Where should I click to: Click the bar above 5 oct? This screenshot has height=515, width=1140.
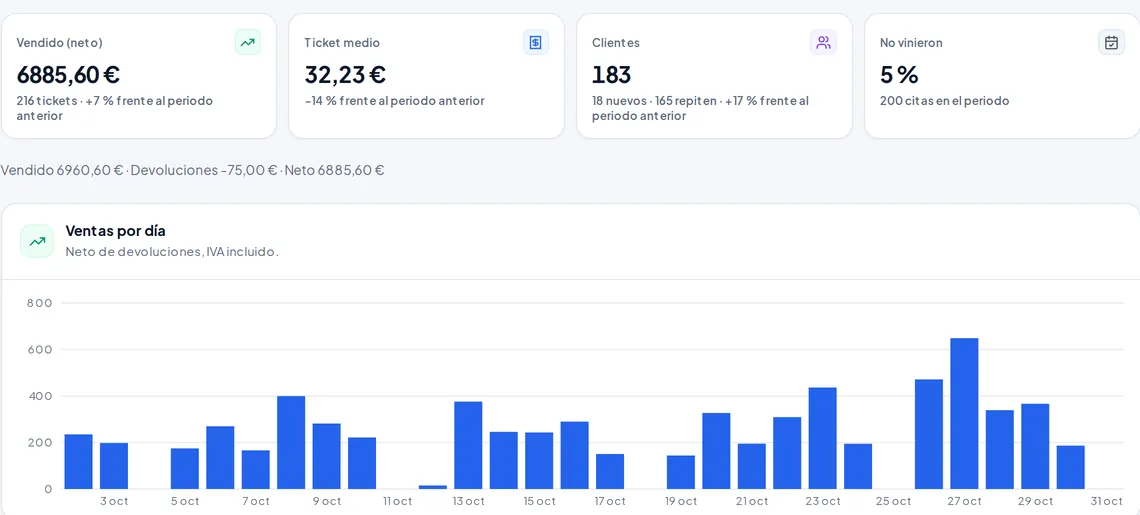pyautogui.click(x=185, y=468)
